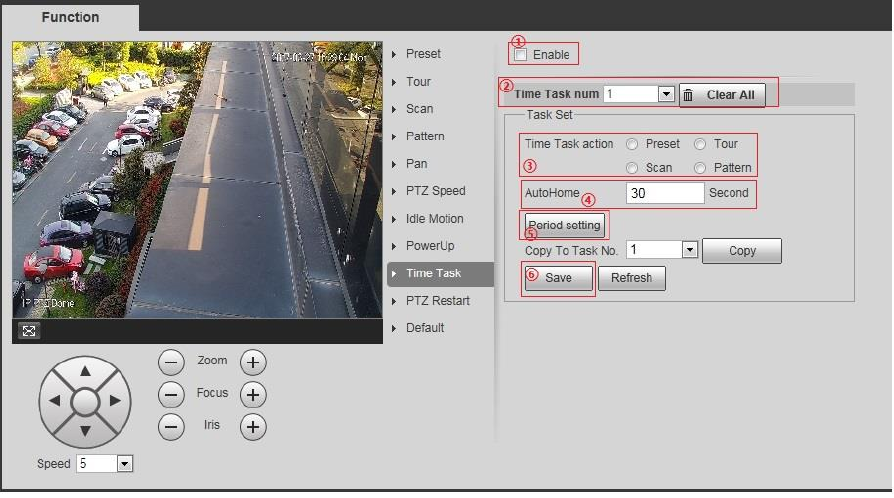Click the Iris plus button
Viewport: 894px width, 498px height.
(253, 427)
